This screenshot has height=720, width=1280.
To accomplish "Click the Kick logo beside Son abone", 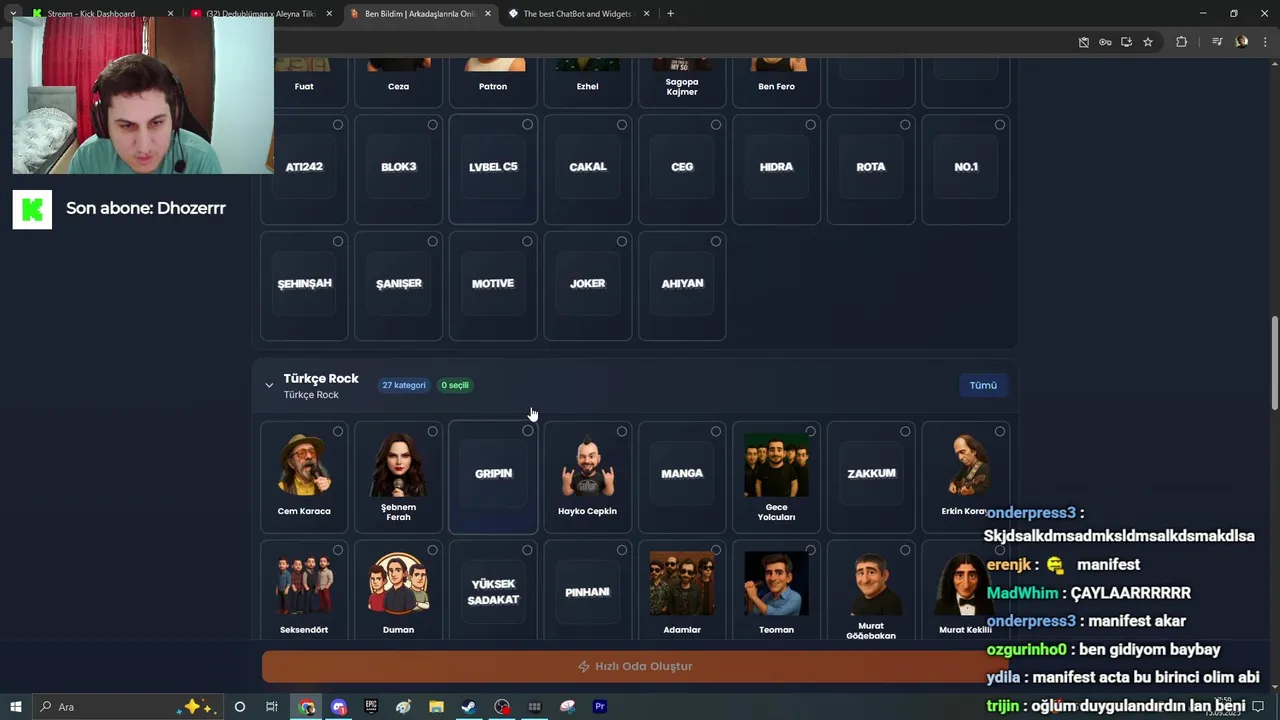I will coord(32,209).
